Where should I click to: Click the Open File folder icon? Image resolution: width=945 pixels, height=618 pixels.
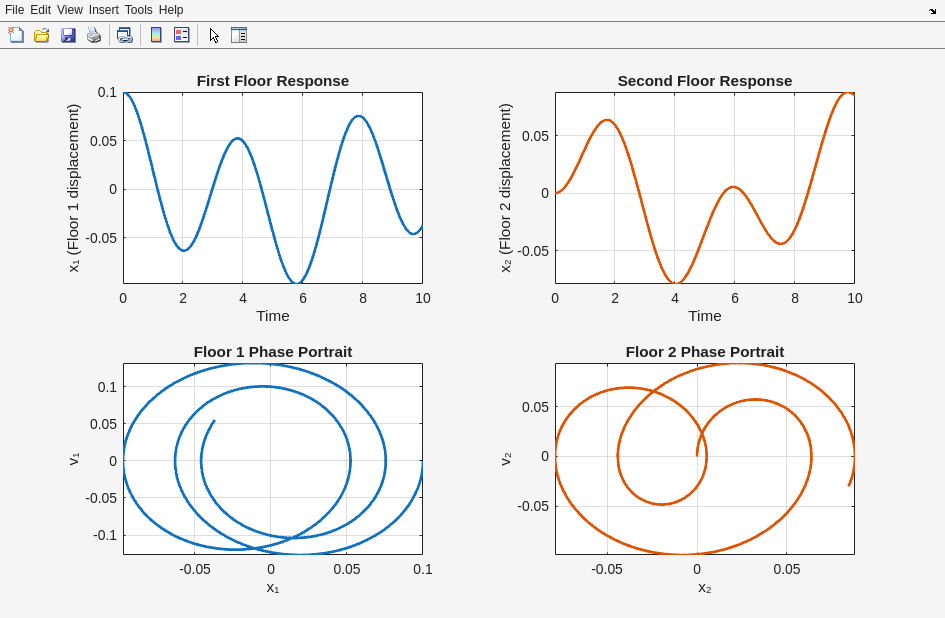coord(42,35)
